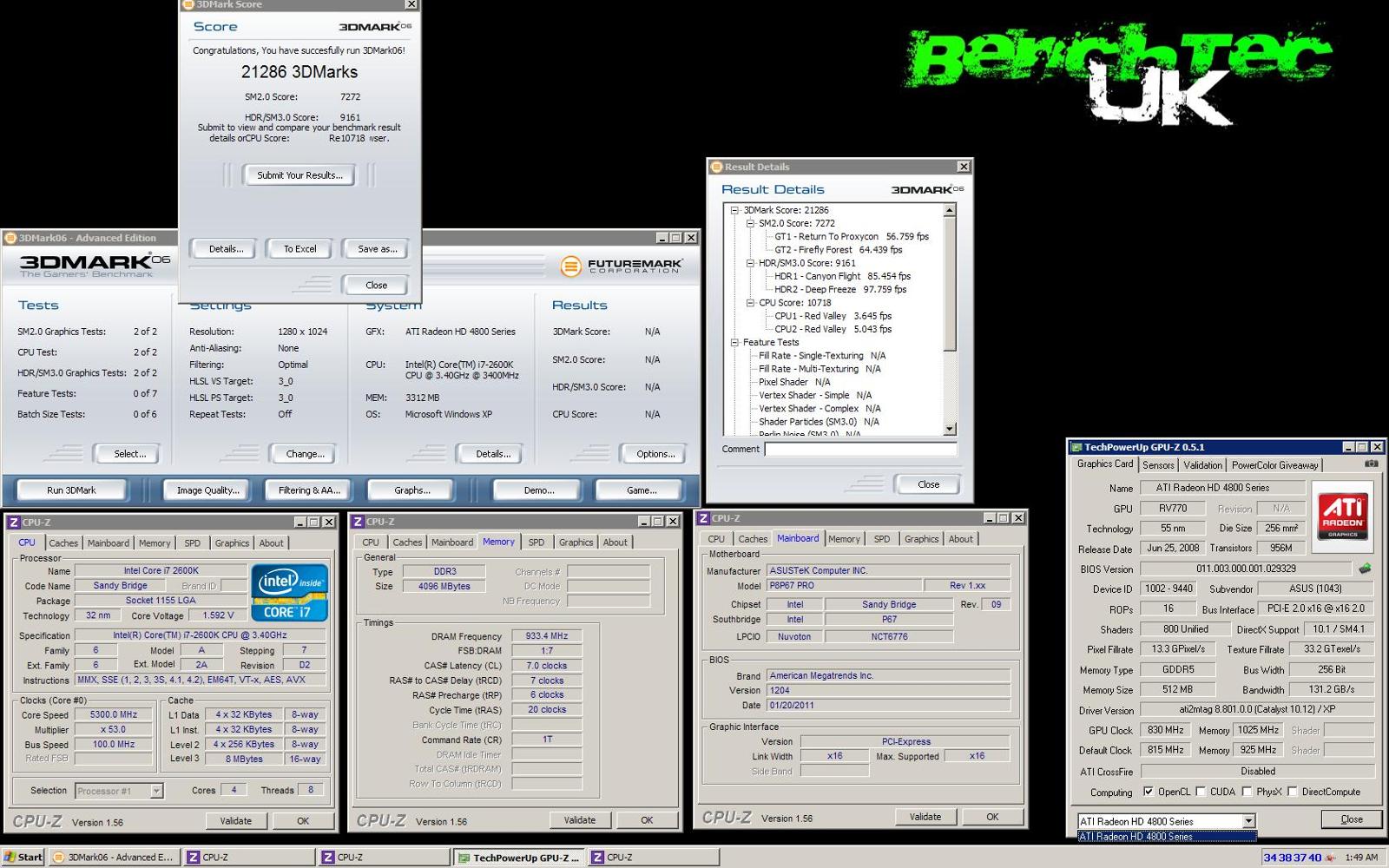Click the Intel Core i7 logo in CPU-Z

pos(290,592)
